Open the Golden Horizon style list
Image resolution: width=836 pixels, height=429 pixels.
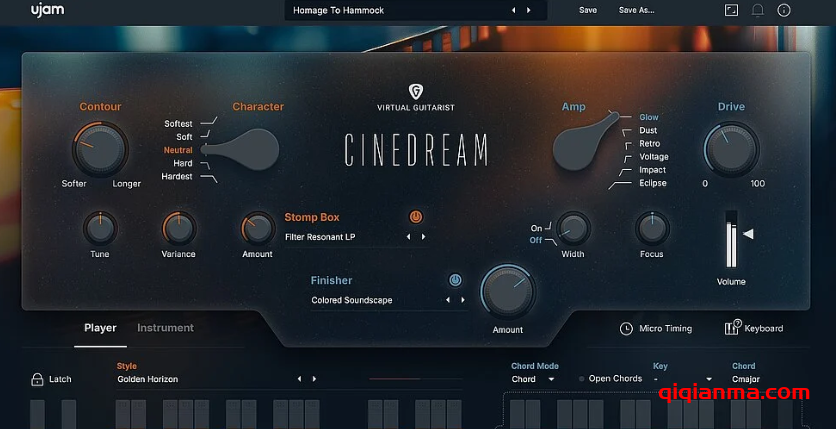pyautogui.click(x=148, y=379)
